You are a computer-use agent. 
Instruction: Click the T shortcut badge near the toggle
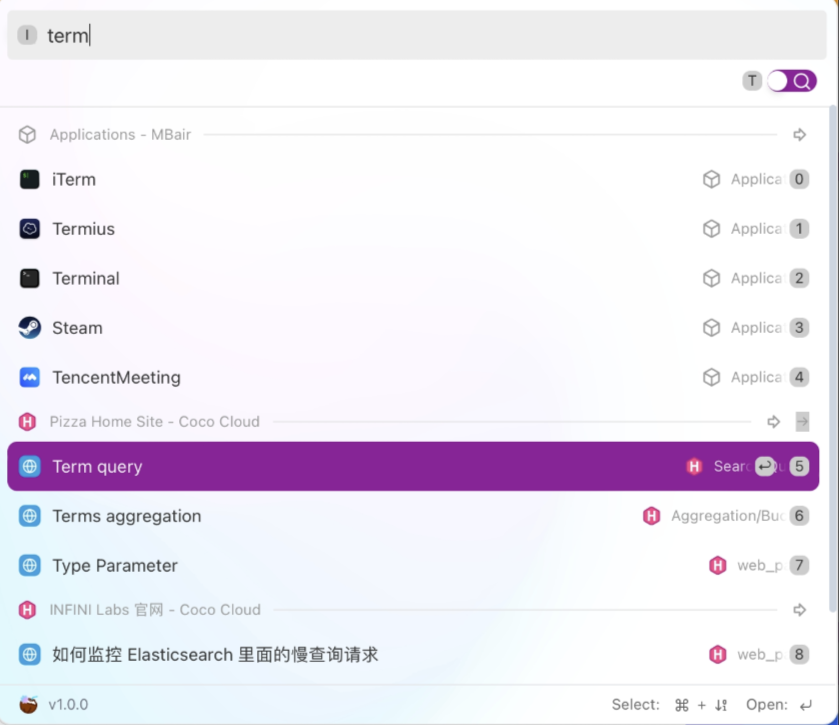pyautogui.click(x=751, y=81)
